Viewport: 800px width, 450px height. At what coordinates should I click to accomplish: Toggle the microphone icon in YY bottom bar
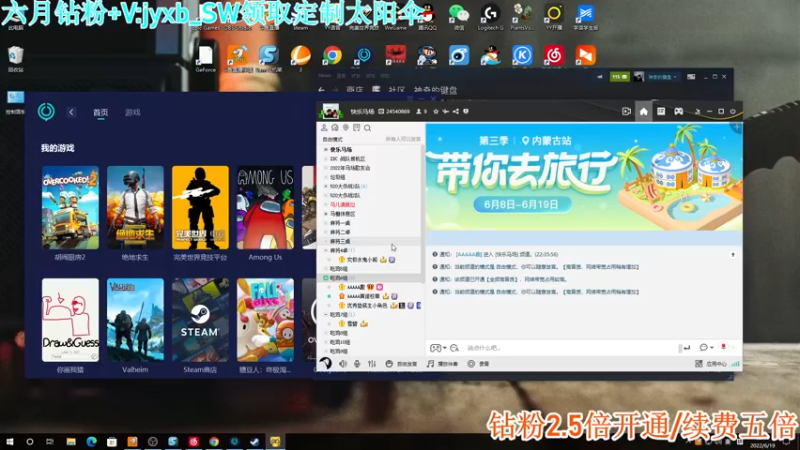357,364
